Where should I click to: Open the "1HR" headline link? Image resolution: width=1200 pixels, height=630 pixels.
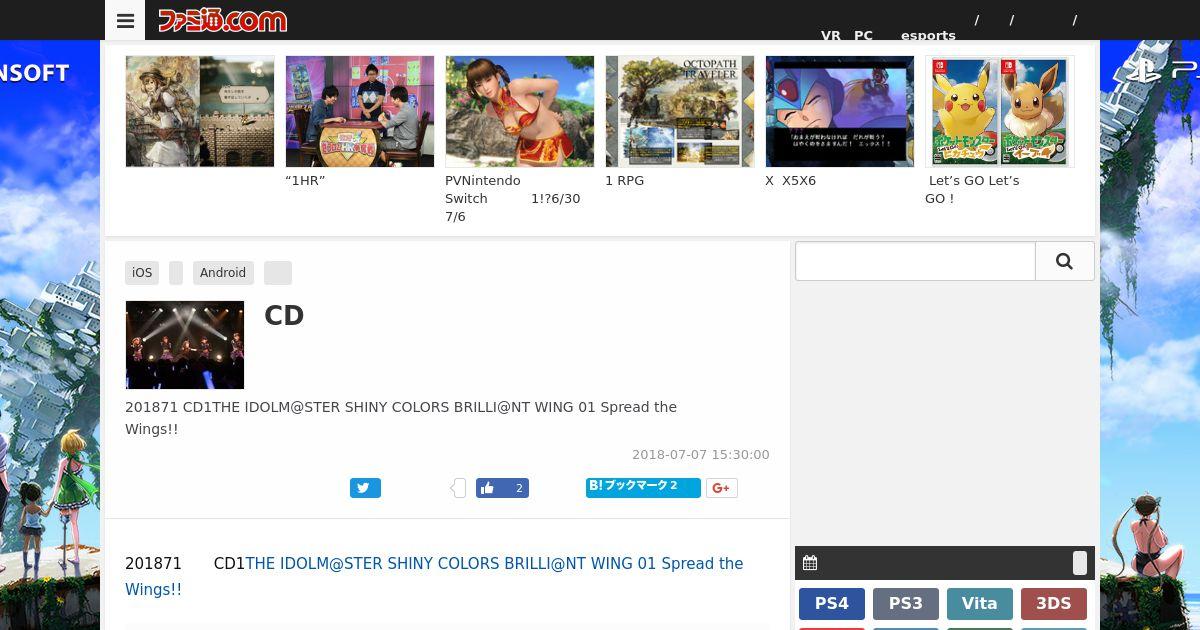[305, 181]
